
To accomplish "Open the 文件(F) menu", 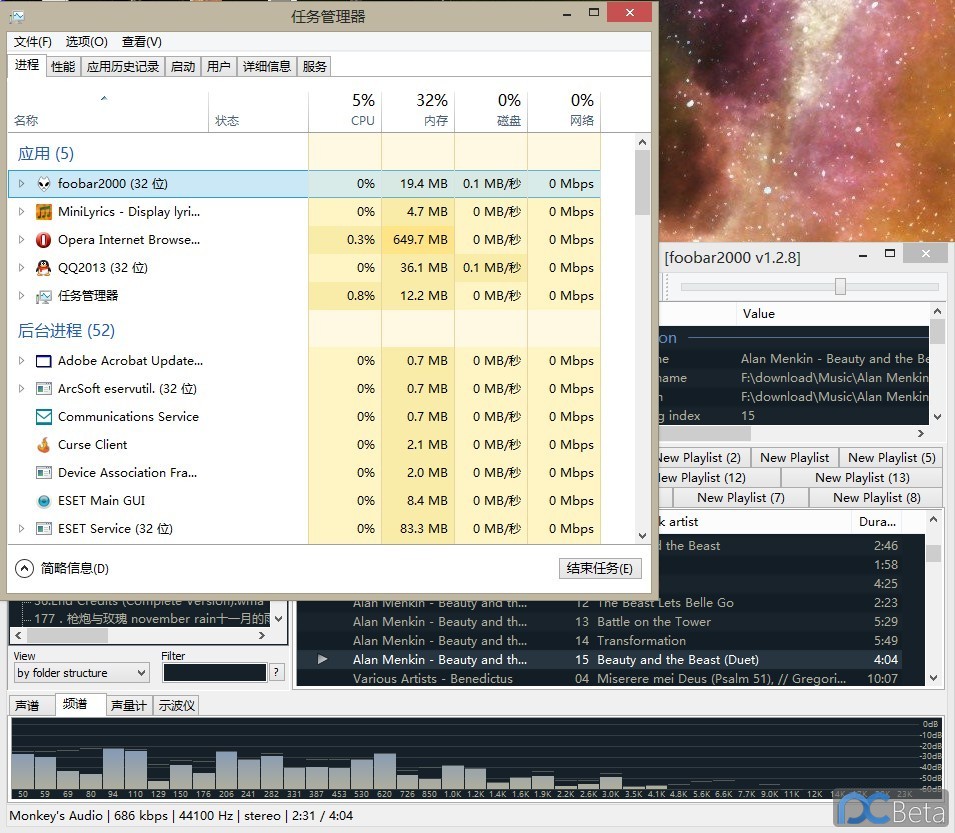I will tap(33, 41).
